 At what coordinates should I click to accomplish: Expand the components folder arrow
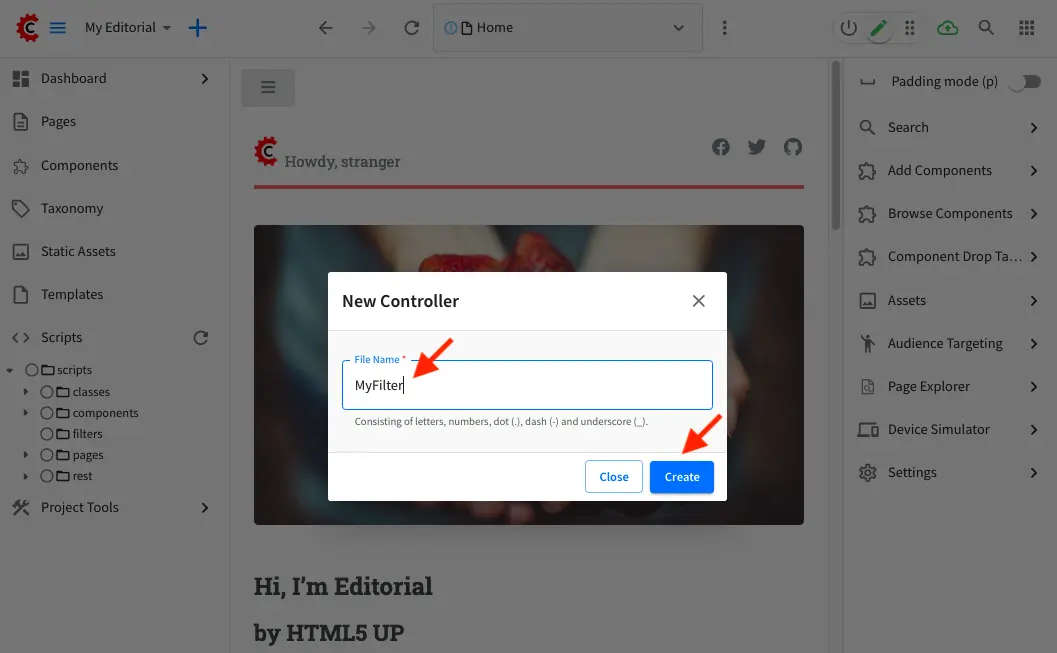tap(26, 412)
